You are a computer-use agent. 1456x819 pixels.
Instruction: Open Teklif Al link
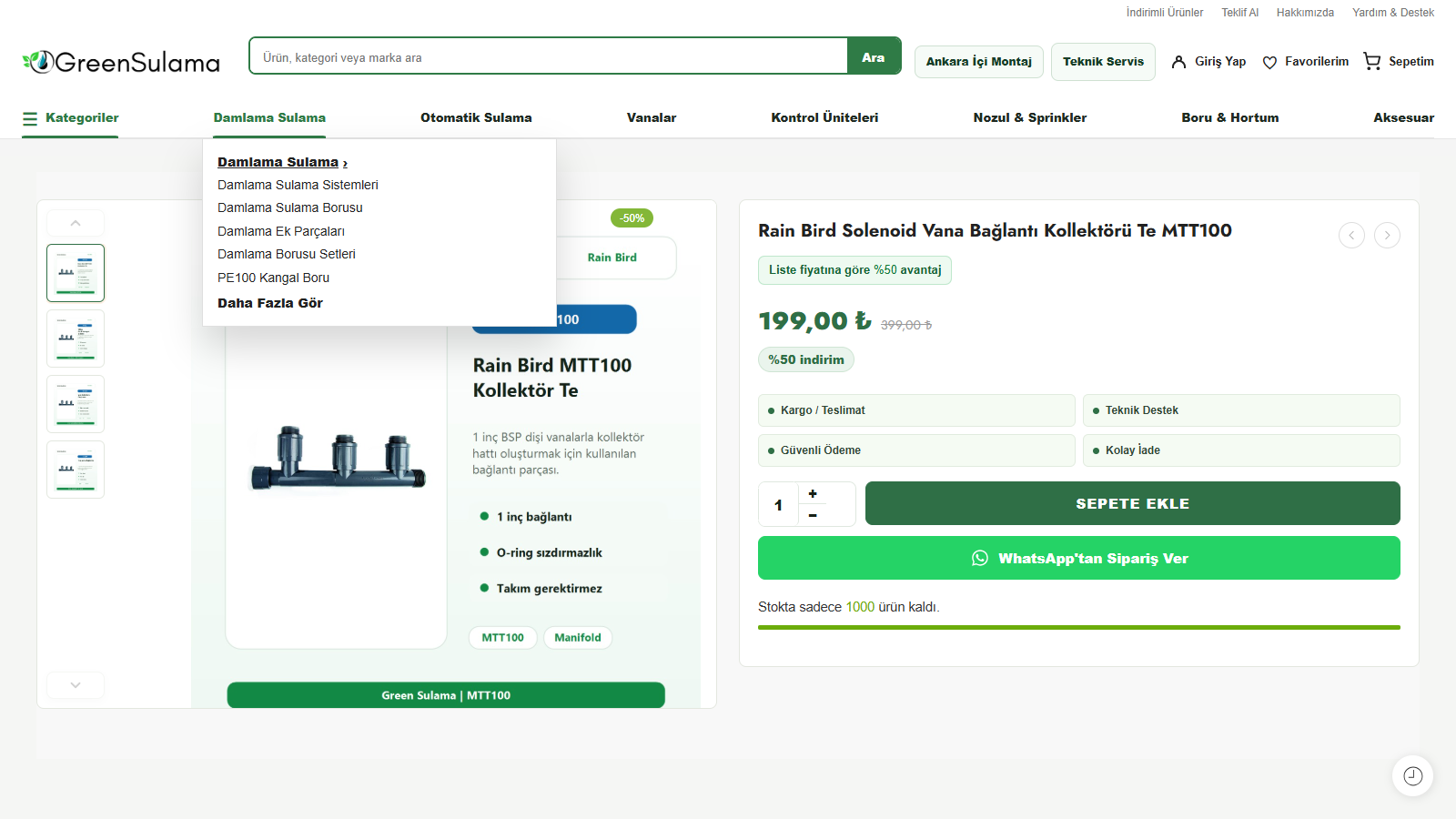coord(1240,13)
